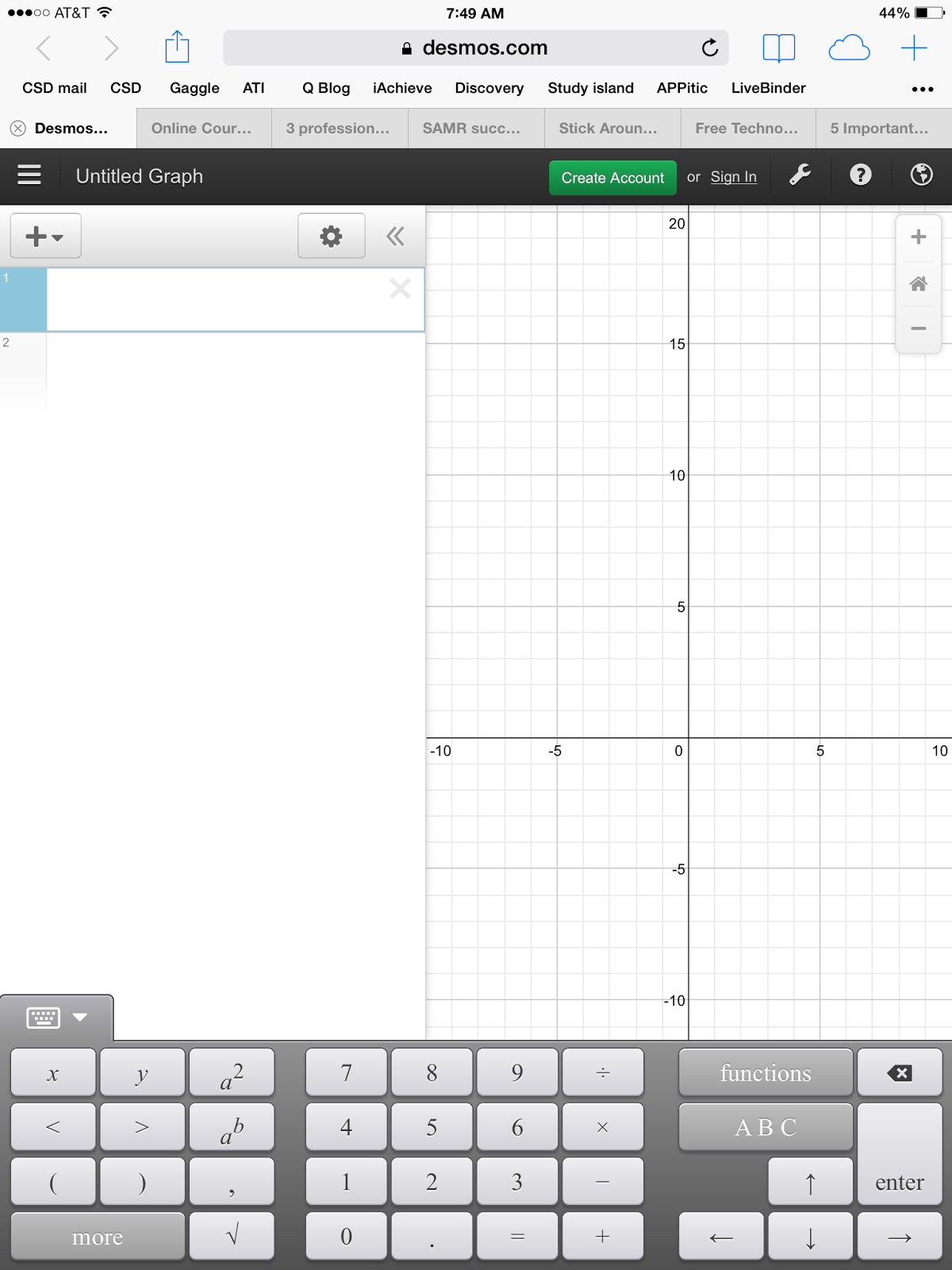The width and height of the screenshot is (952, 1270).
Task: Tap the square root key
Action: coord(232,1236)
